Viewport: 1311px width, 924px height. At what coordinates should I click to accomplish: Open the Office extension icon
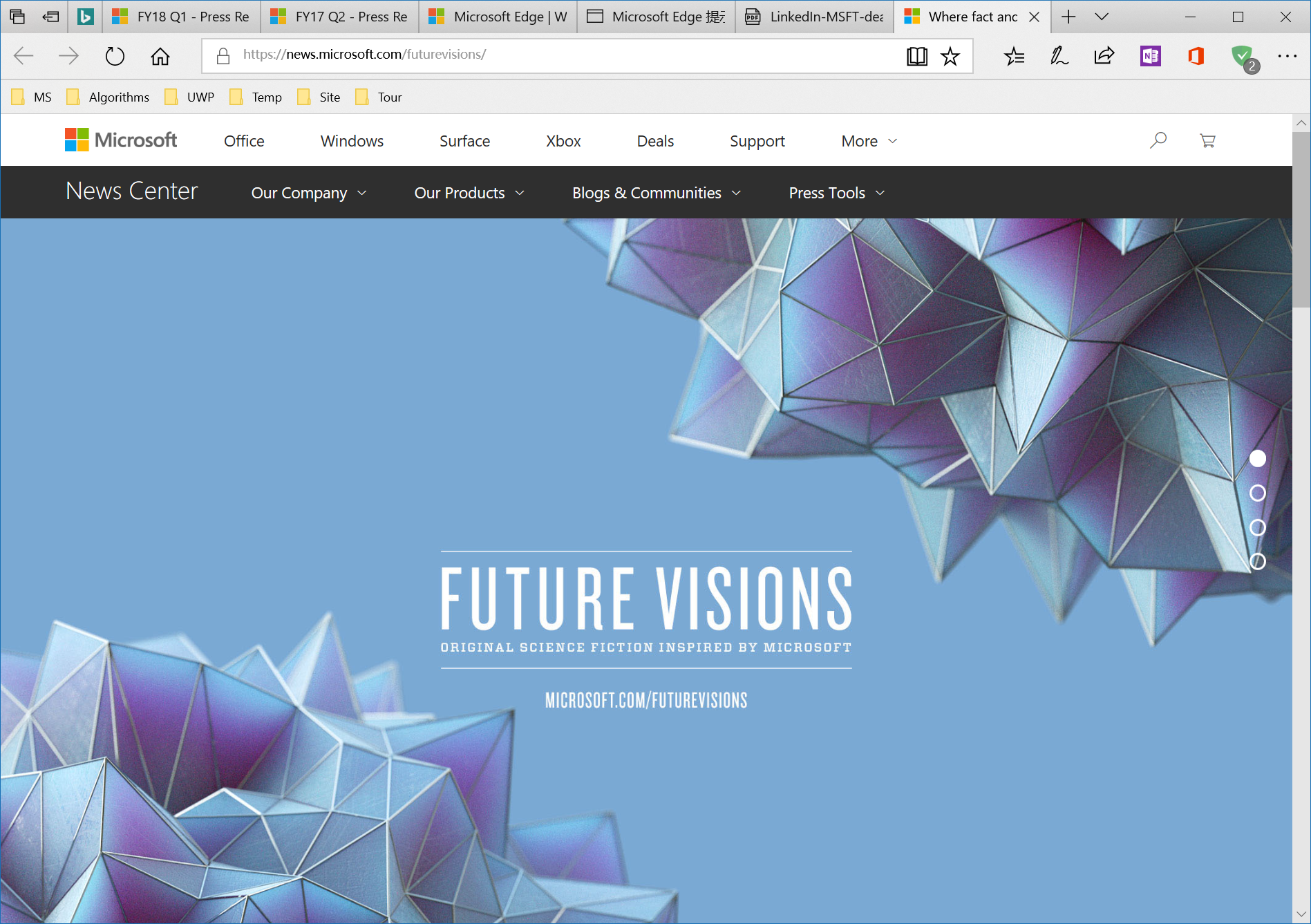pos(1196,56)
